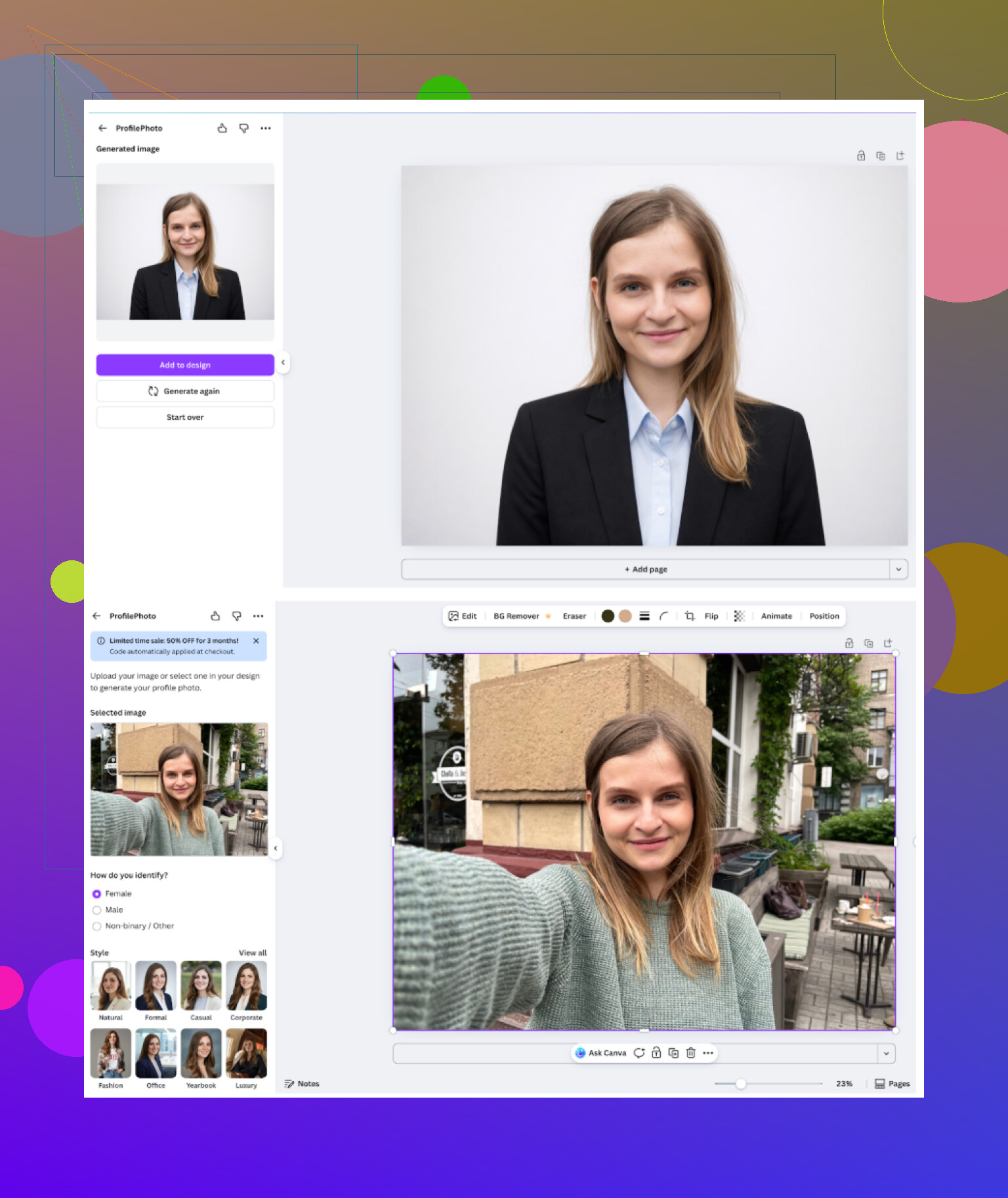Image resolution: width=1008 pixels, height=1198 pixels.
Task: Click the crop tool icon
Action: [689, 616]
